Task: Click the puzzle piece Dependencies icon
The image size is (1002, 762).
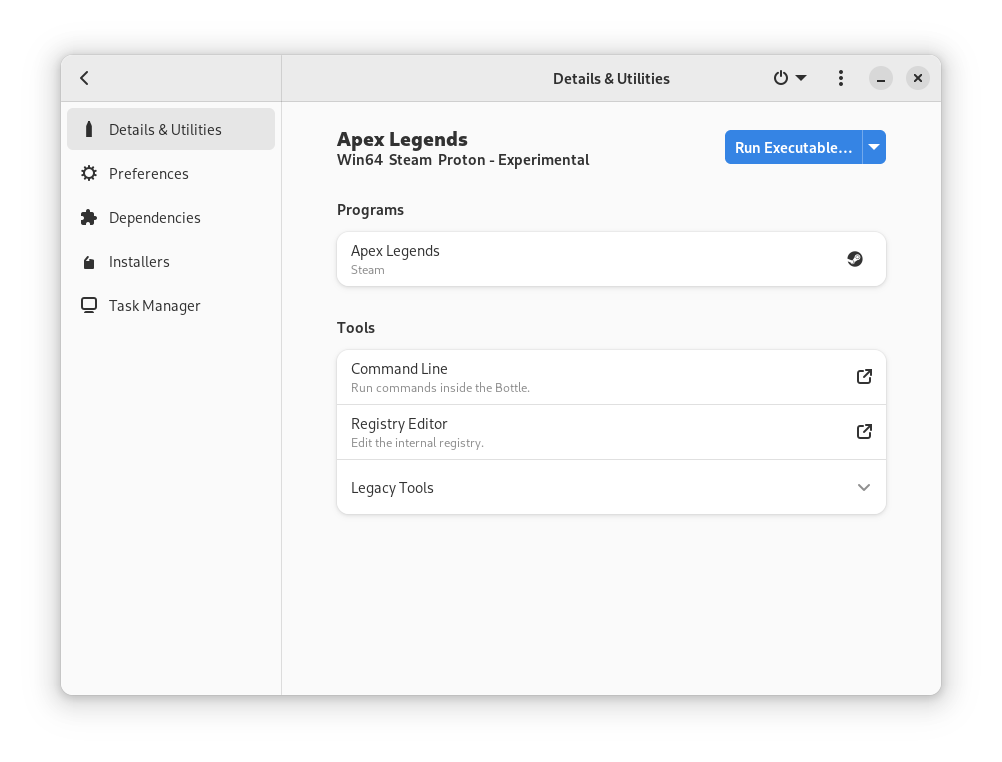Action: (89, 218)
